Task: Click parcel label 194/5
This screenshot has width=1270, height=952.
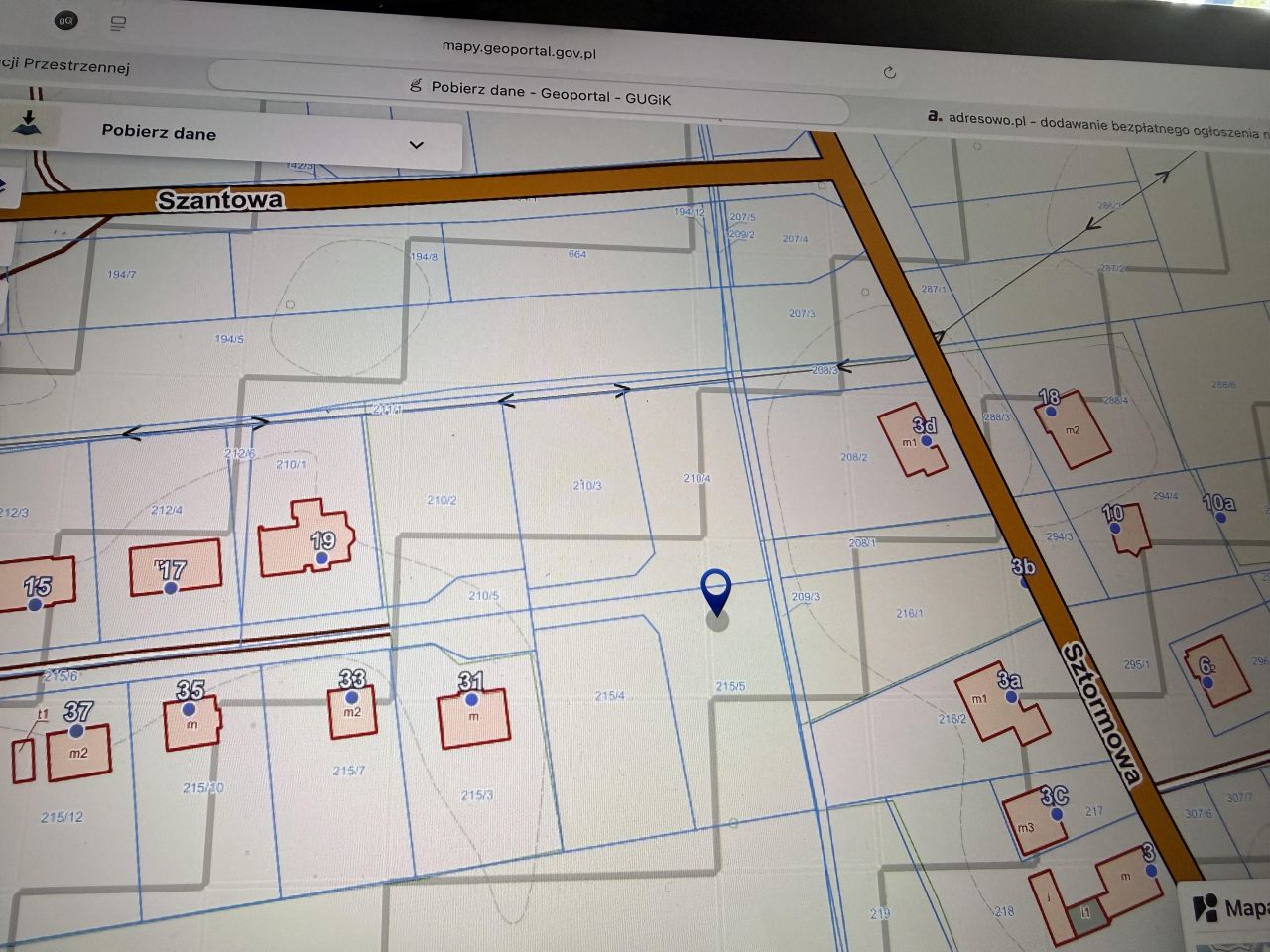Action: [x=229, y=339]
